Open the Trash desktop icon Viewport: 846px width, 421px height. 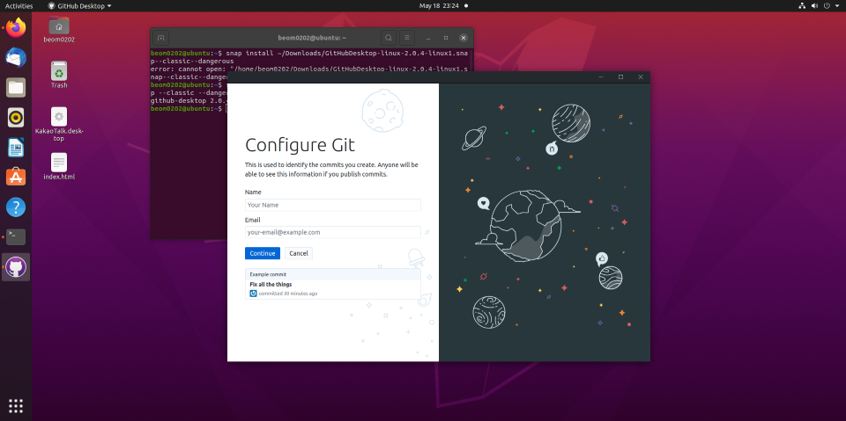[x=59, y=72]
